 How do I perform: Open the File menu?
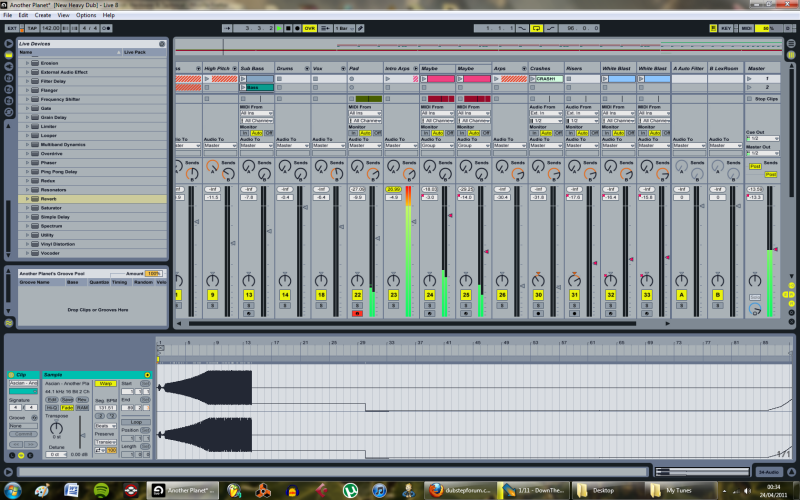pos(8,15)
